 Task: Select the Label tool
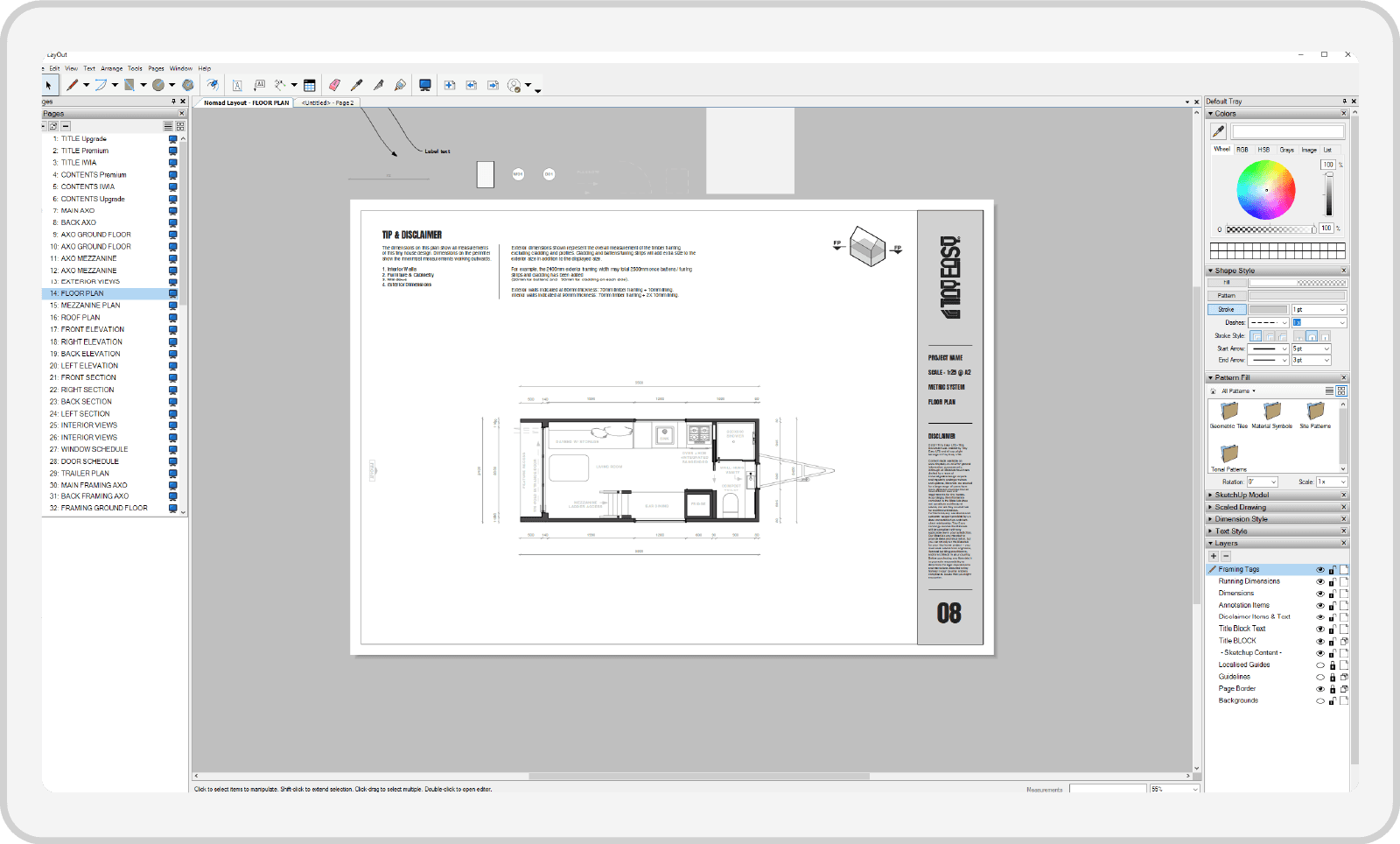pyautogui.click(x=259, y=85)
